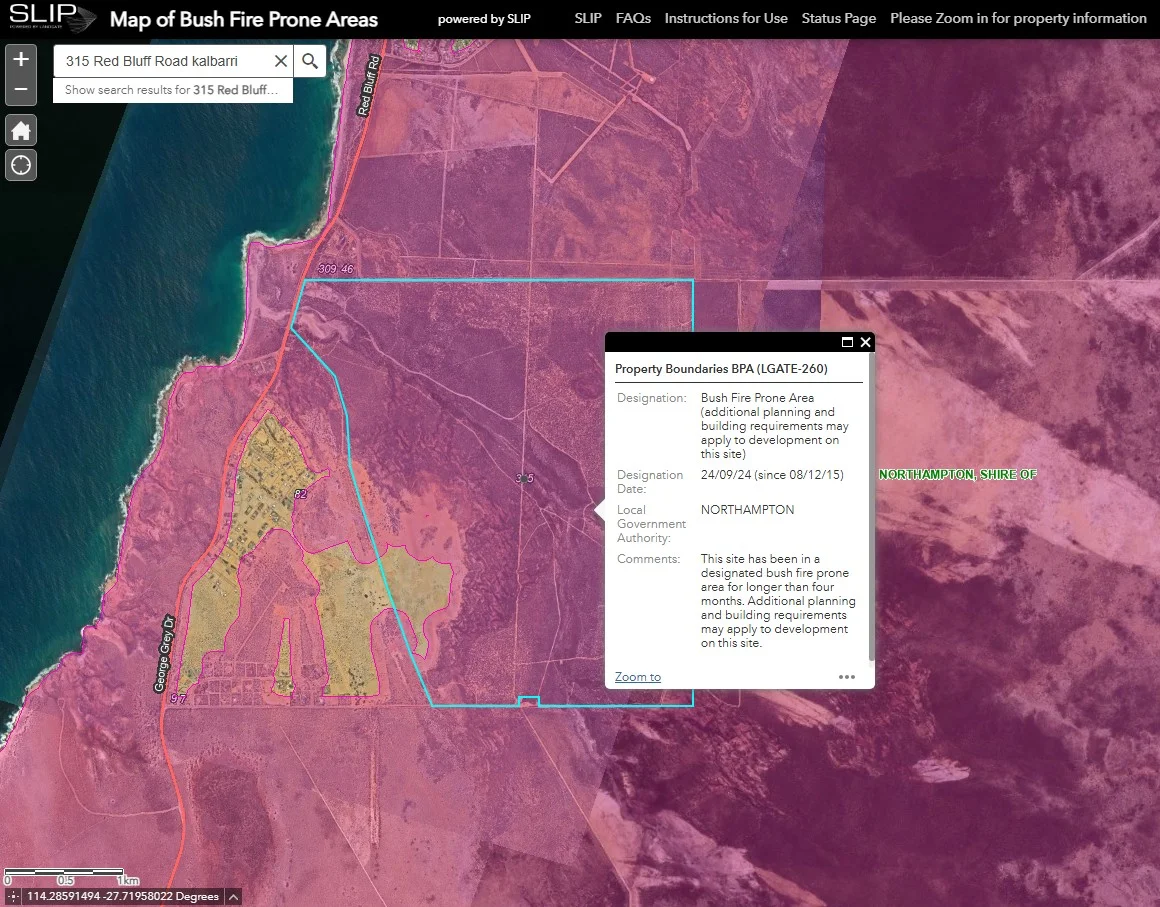Expand coordinate display options with the chevron
Screen dimensions: 1160x907
pyautogui.click(x=233, y=896)
